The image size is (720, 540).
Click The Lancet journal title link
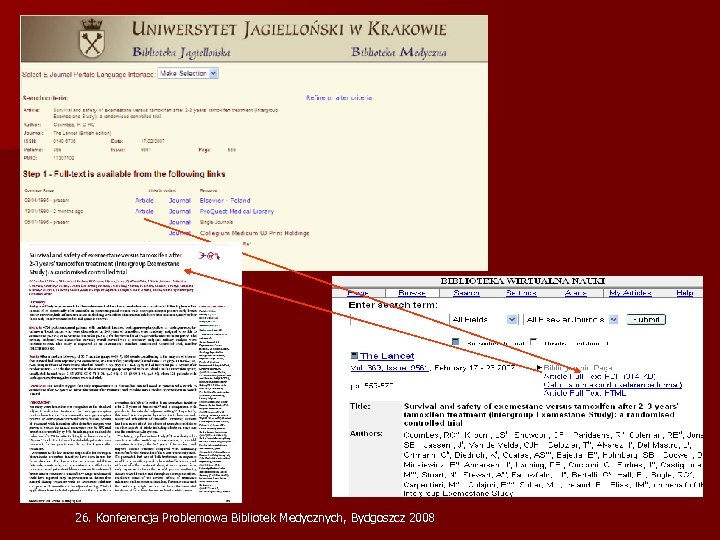click(387, 356)
